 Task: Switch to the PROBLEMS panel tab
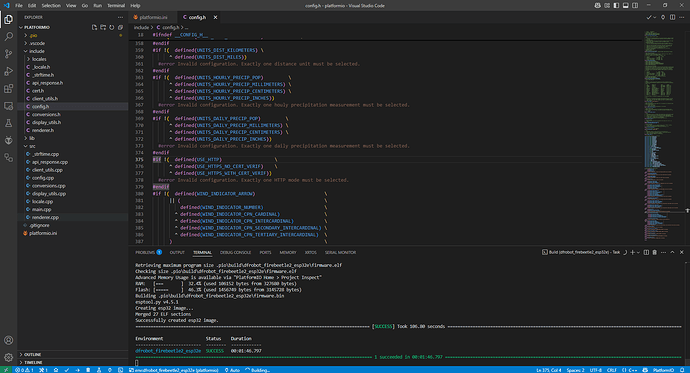tap(148, 252)
